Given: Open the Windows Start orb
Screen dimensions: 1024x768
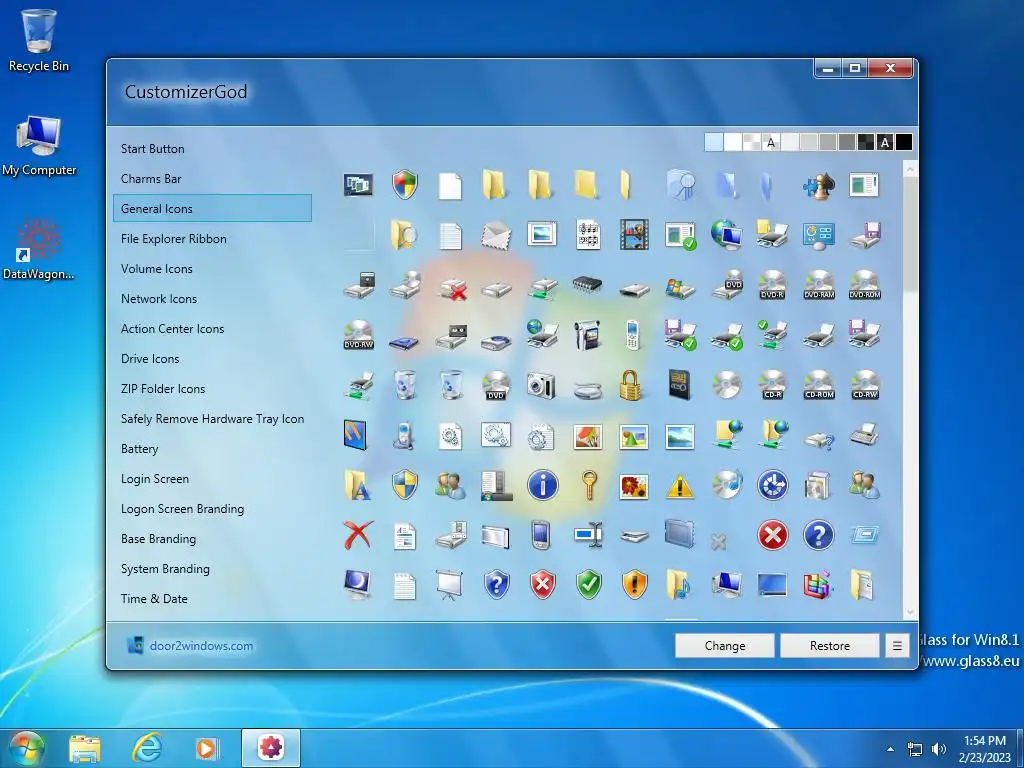Looking at the screenshot, I should 25,748.
